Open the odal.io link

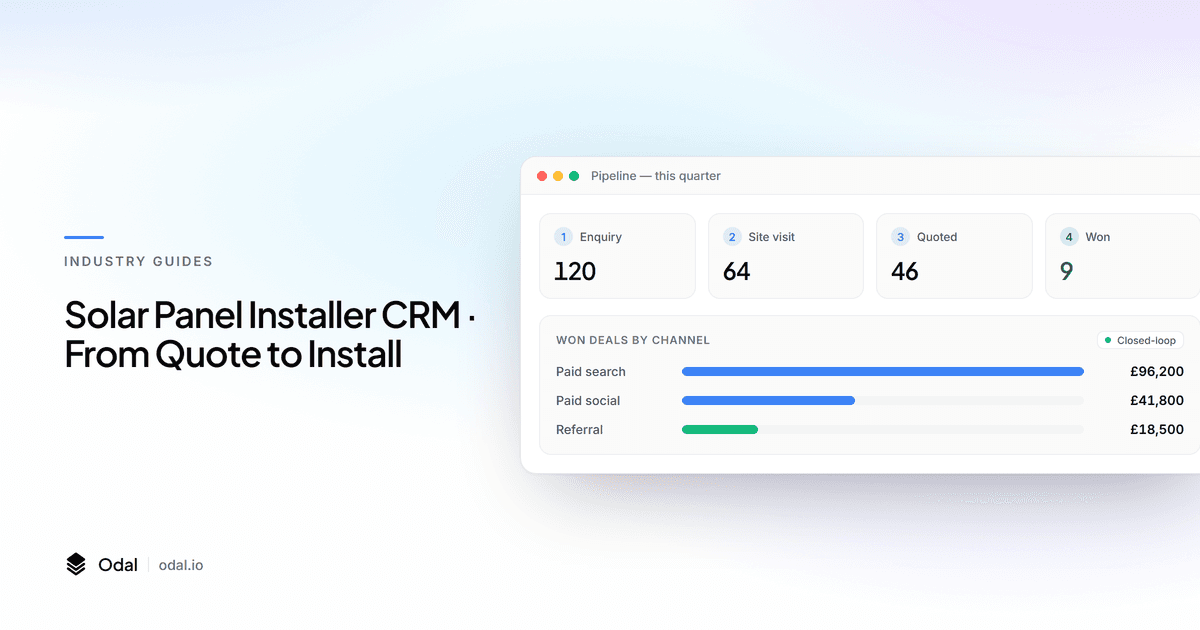click(x=181, y=565)
